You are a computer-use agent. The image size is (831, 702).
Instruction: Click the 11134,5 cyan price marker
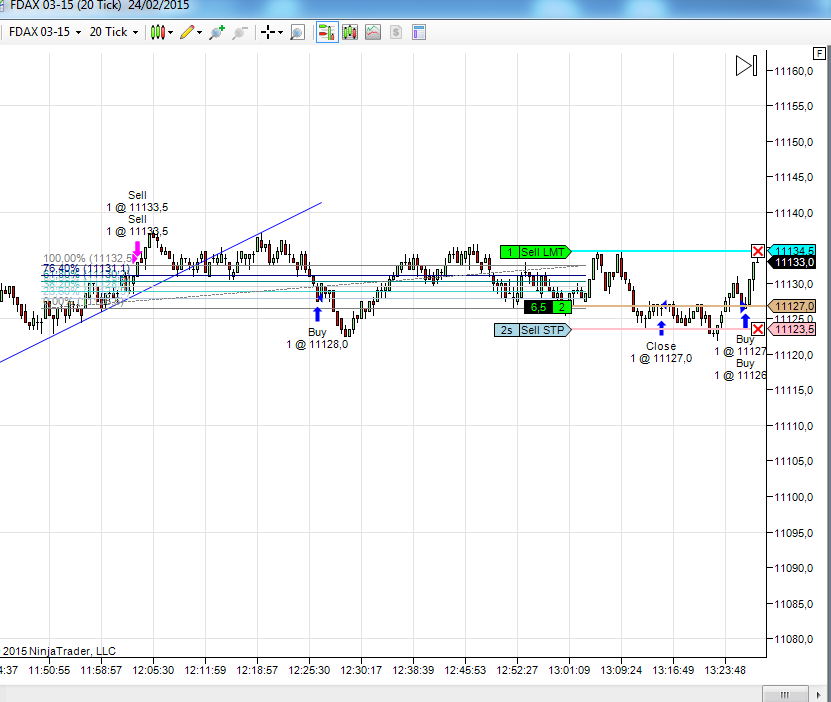click(792, 251)
